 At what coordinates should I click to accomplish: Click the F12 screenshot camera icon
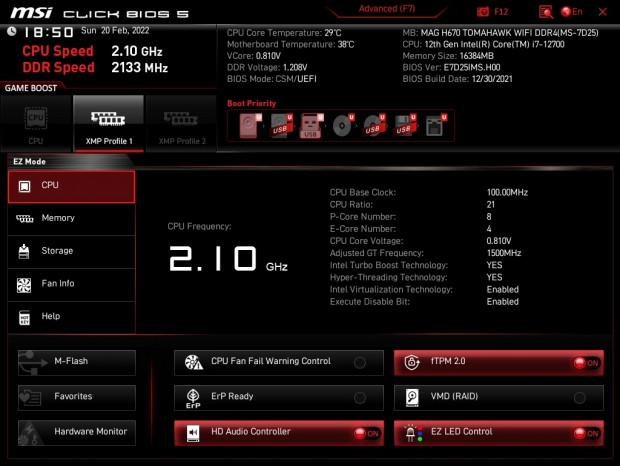[484, 12]
